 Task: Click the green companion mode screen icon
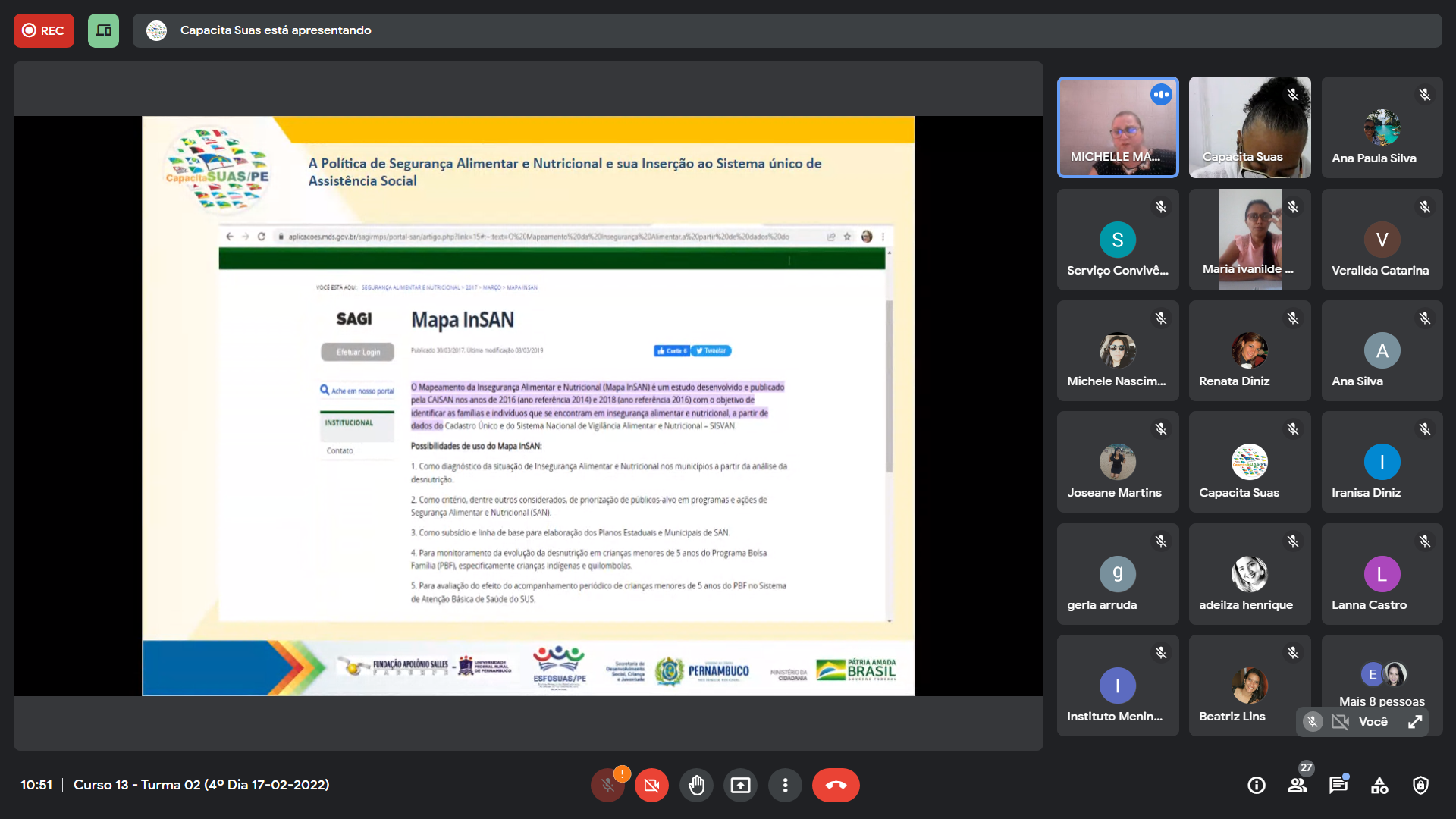tap(103, 30)
